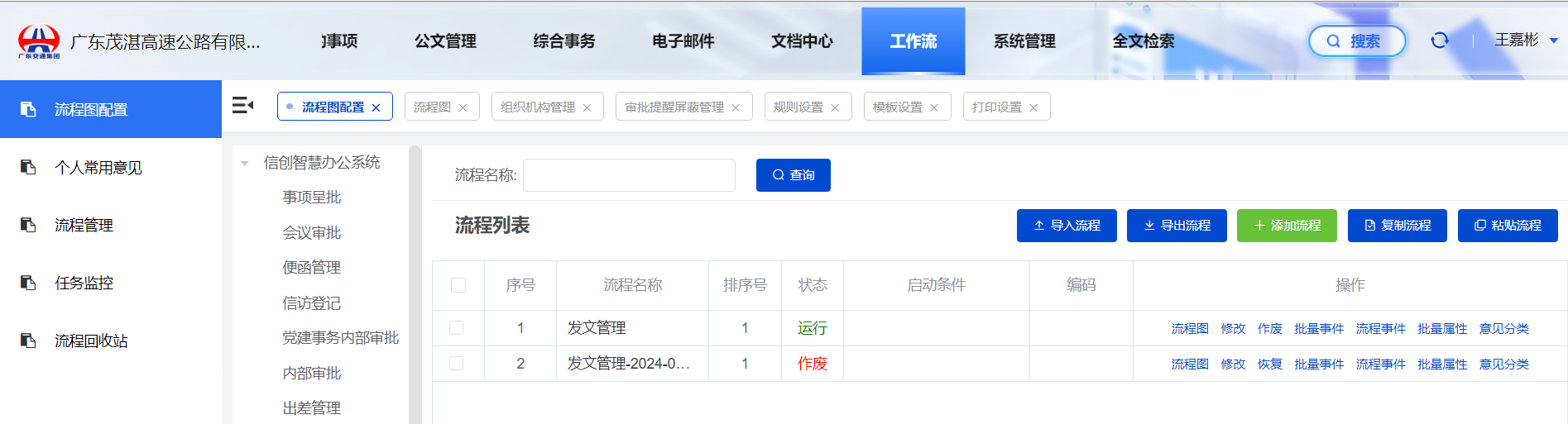Close the 打印设置 tab

[x=1033, y=107]
